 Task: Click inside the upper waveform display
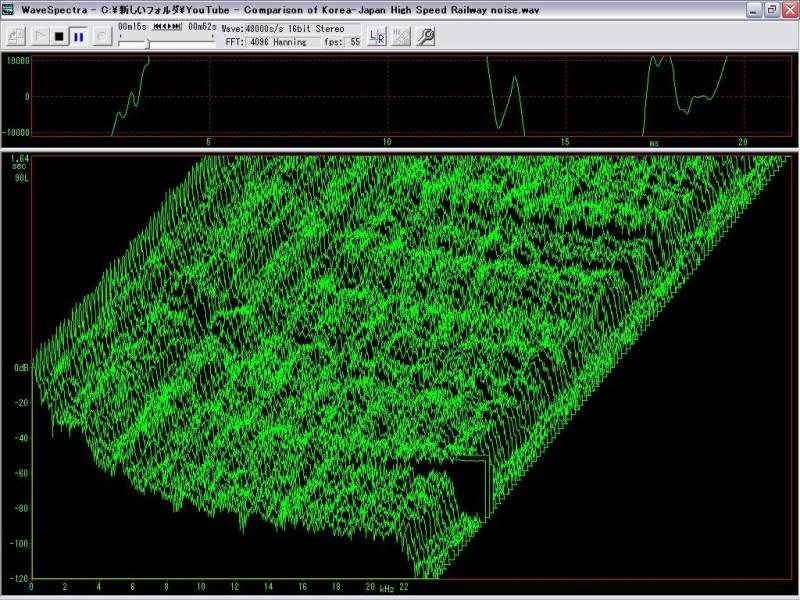(400, 95)
